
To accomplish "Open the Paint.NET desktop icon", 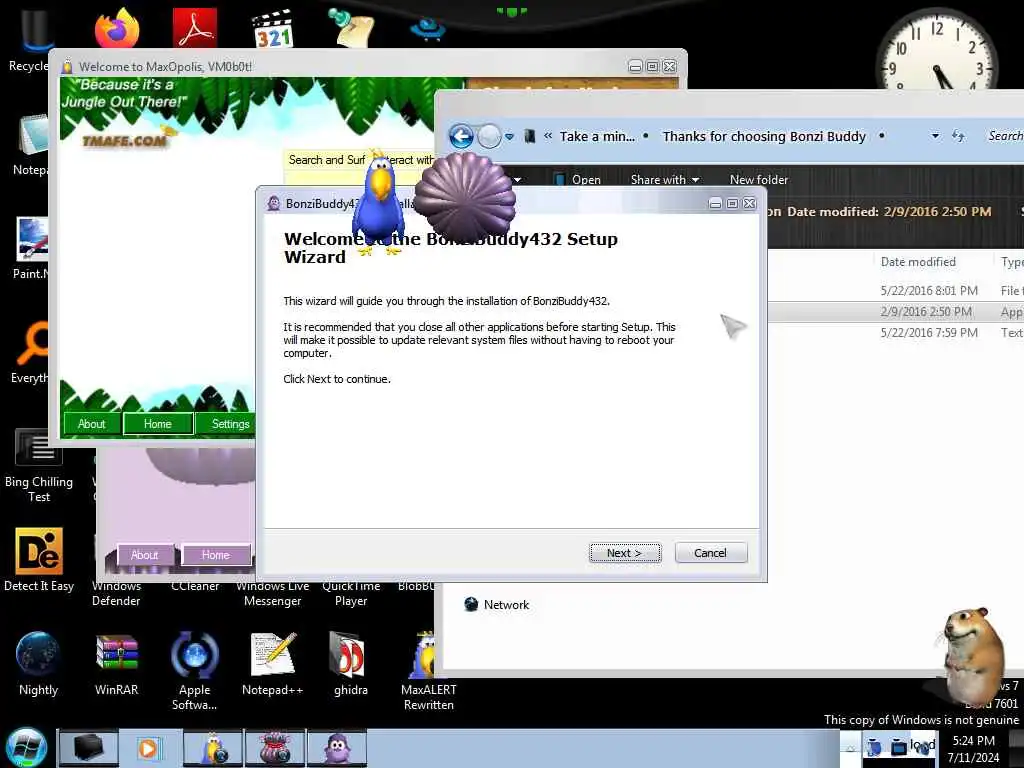I will pyautogui.click(x=30, y=248).
